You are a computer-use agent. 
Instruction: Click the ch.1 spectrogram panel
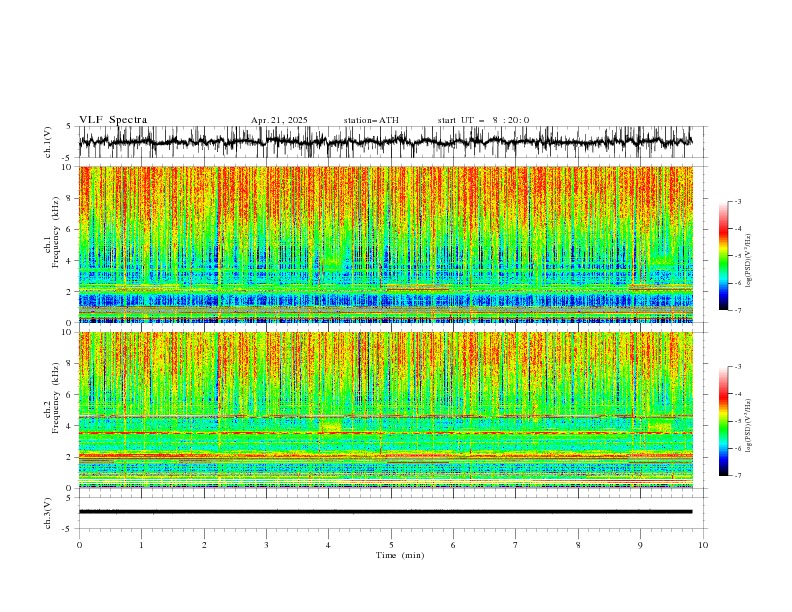pyautogui.click(x=386, y=244)
